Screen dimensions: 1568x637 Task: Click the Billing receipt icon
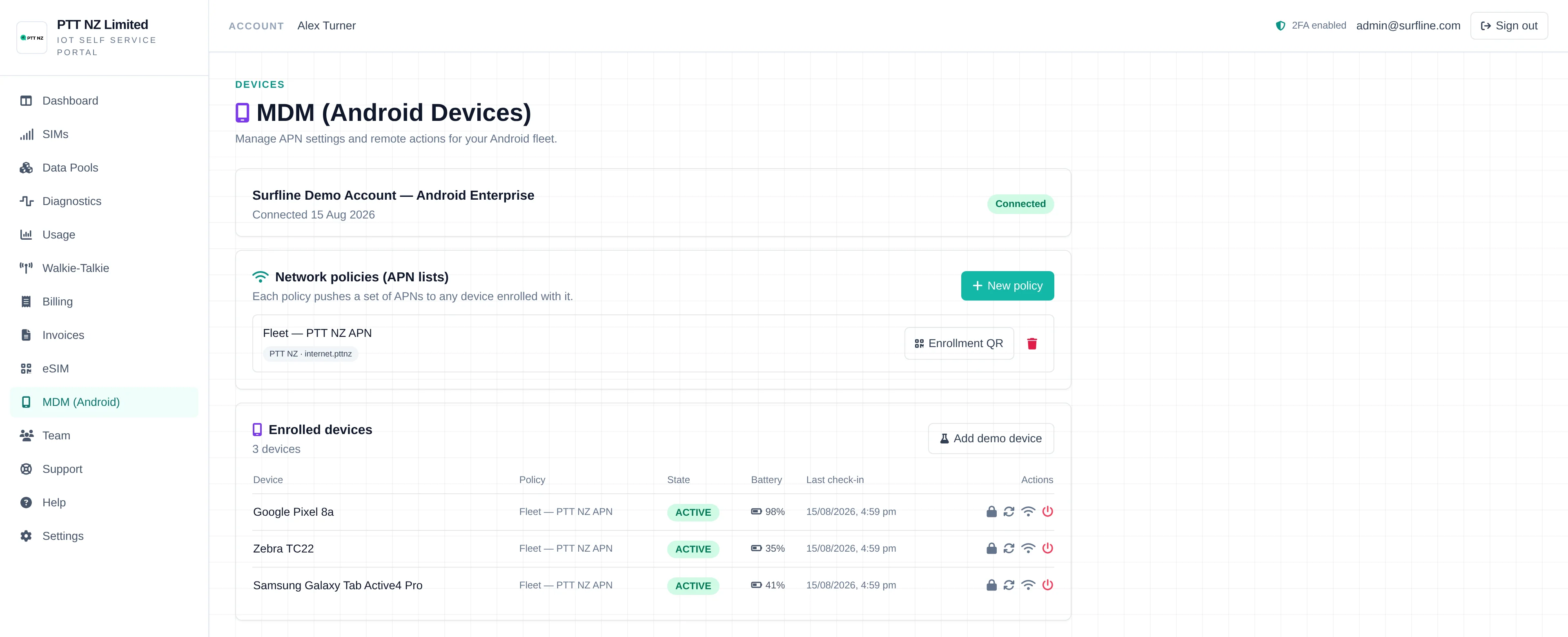click(x=26, y=301)
